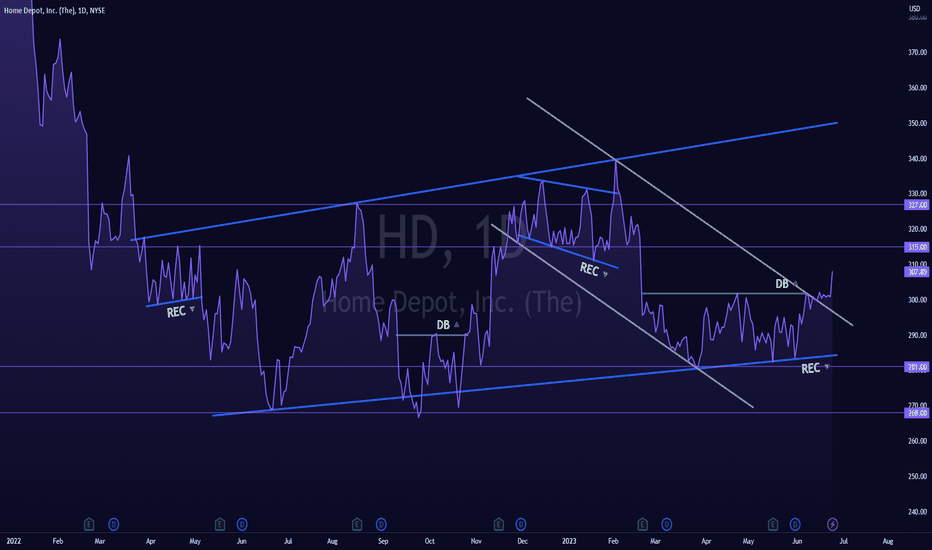Image resolution: width=932 pixels, height=550 pixels.
Task: Open the dividend marker at September 2022
Action: pos(381,524)
